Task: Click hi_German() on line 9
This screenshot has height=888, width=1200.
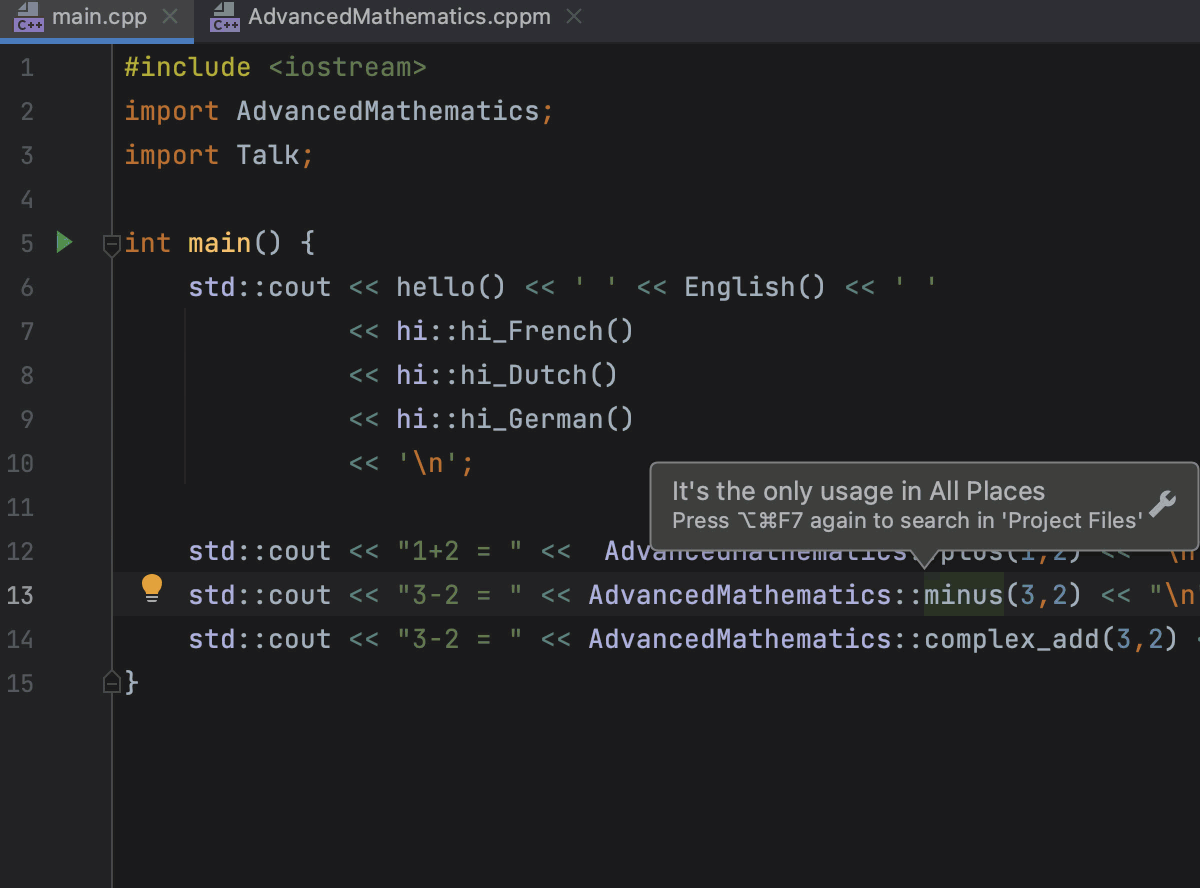Action: (547, 419)
